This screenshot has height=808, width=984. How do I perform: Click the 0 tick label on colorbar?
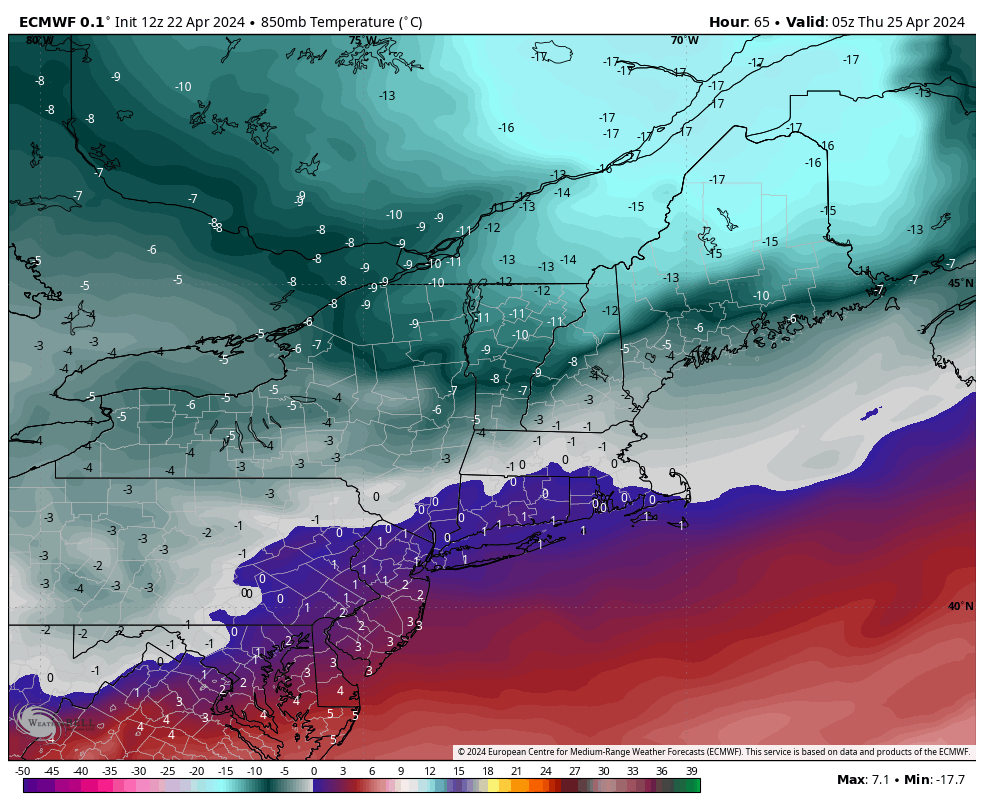pyautogui.click(x=313, y=771)
